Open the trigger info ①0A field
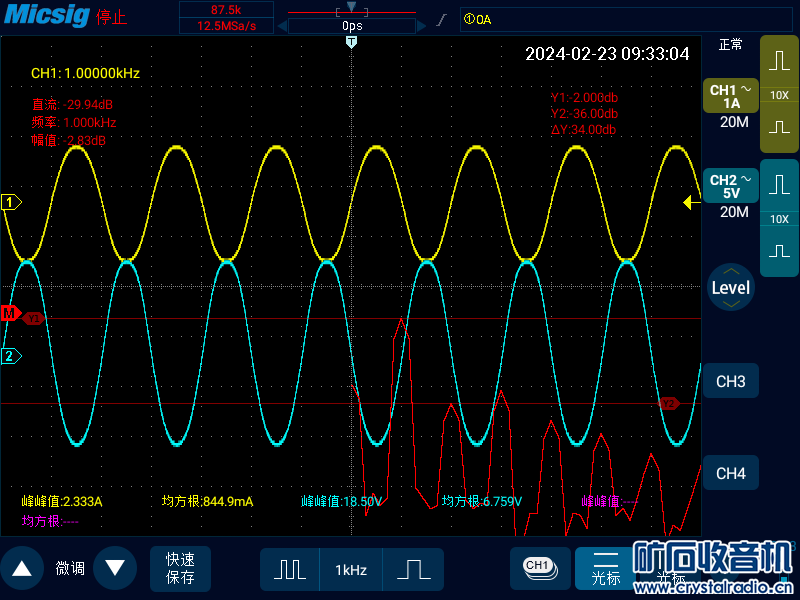Screen dimensions: 800x600 coord(626,19)
